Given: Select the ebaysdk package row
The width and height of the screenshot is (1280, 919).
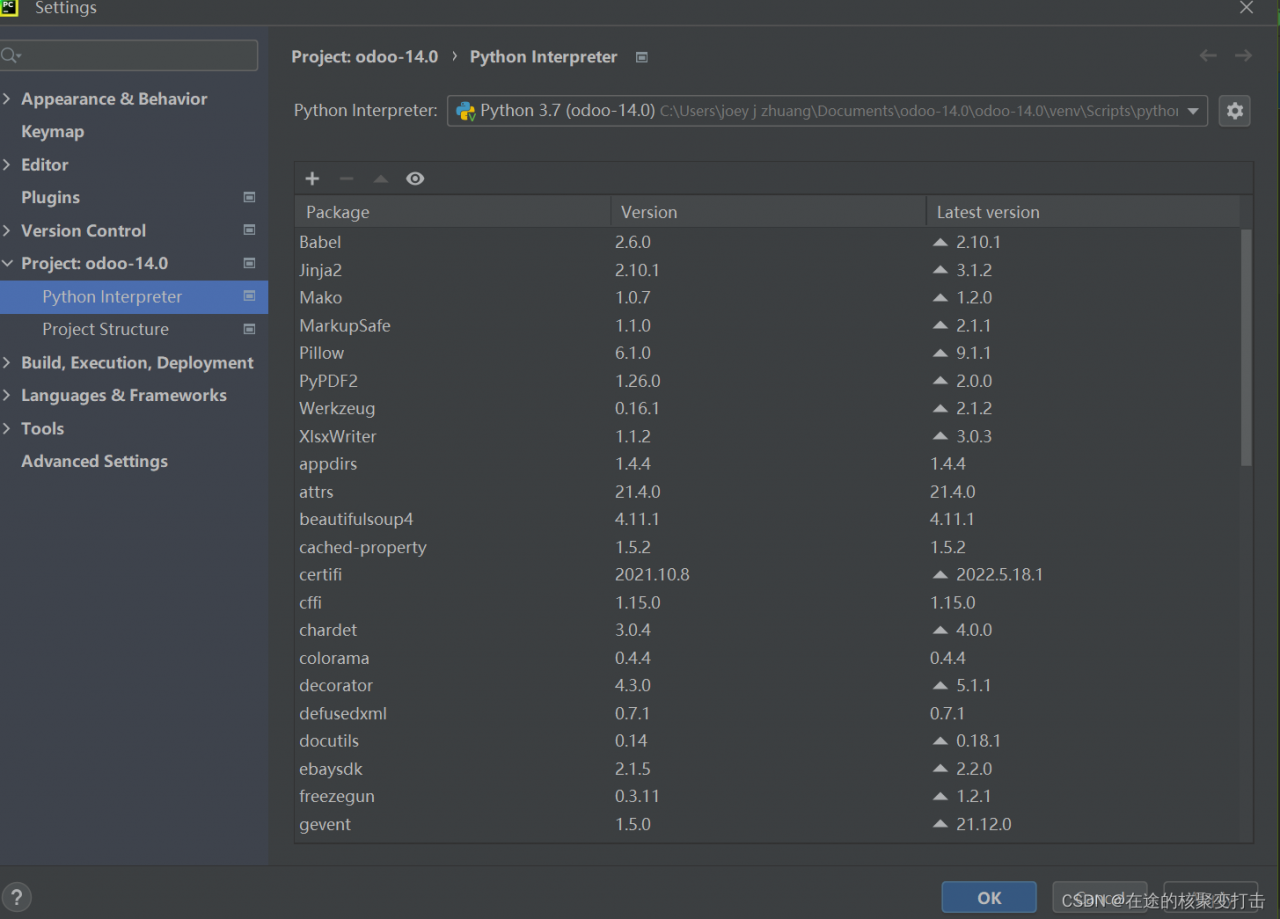Looking at the screenshot, I should [768, 769].
